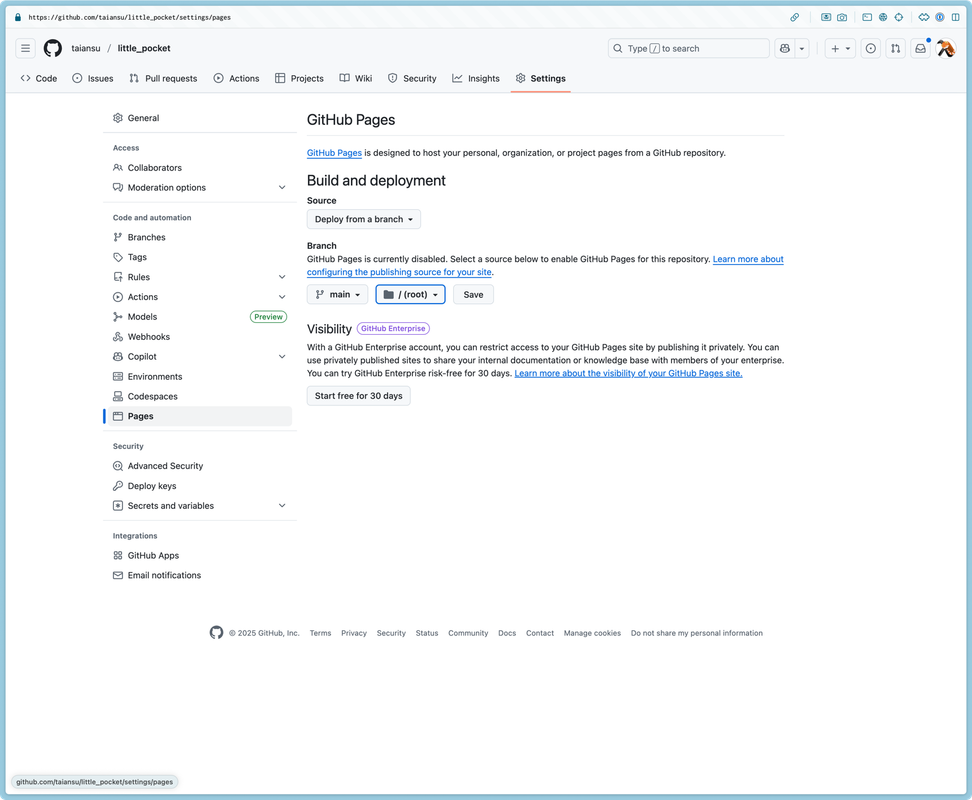Open Email notifications settings

198,575
